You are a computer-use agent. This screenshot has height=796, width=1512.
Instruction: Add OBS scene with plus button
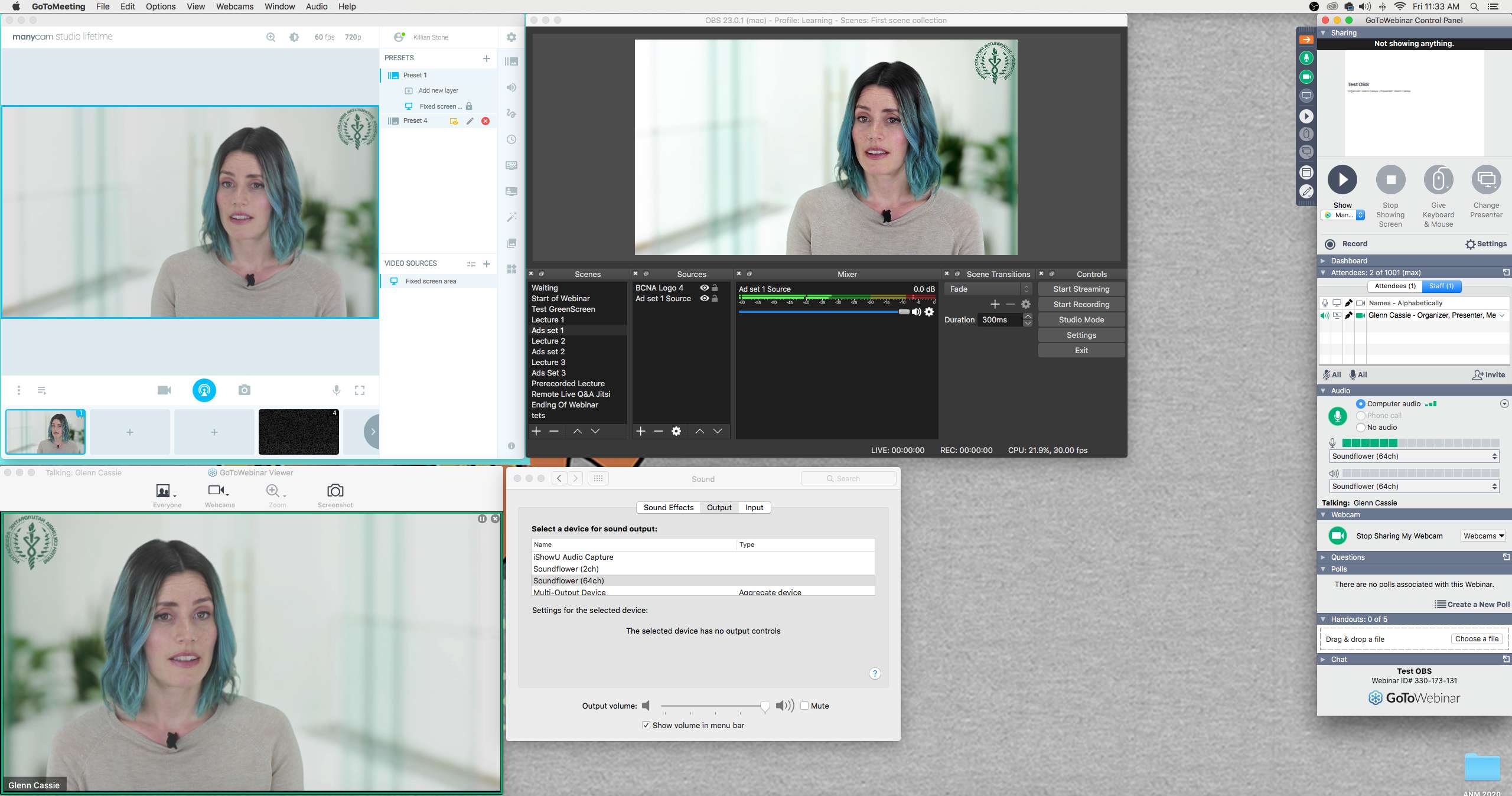coord(536,431)
